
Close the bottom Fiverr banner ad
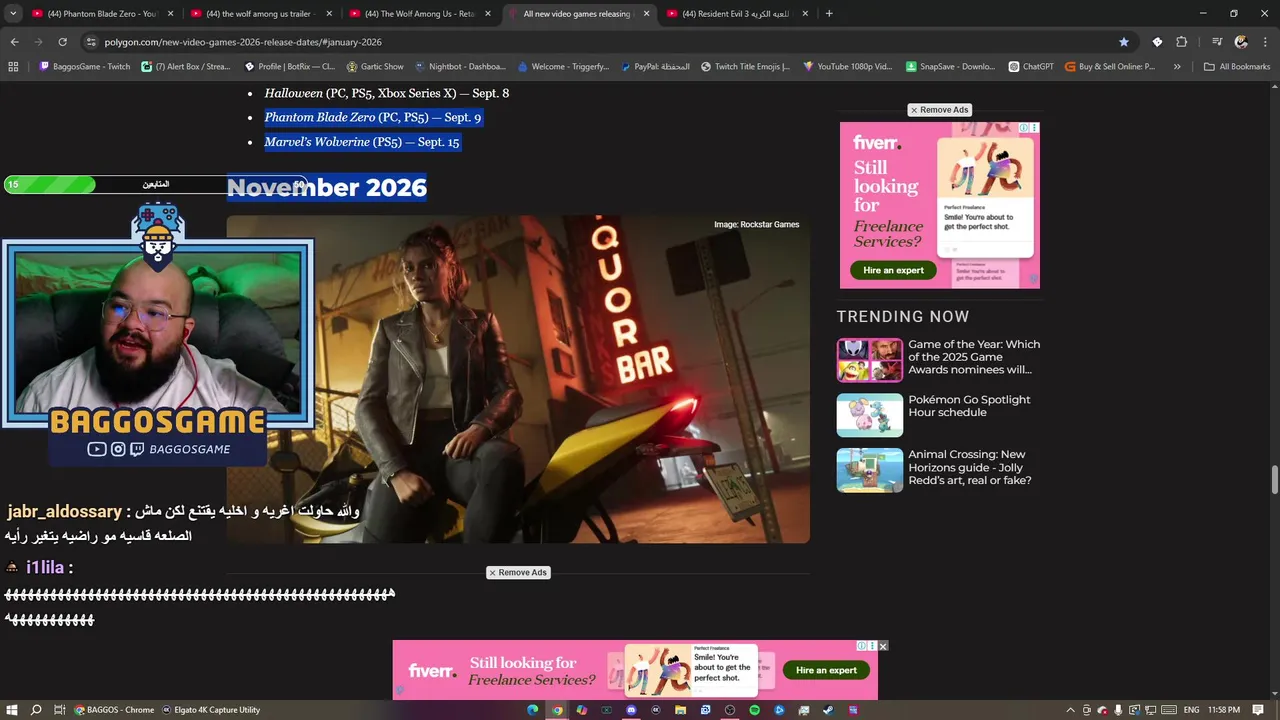[x=883, y=646]
